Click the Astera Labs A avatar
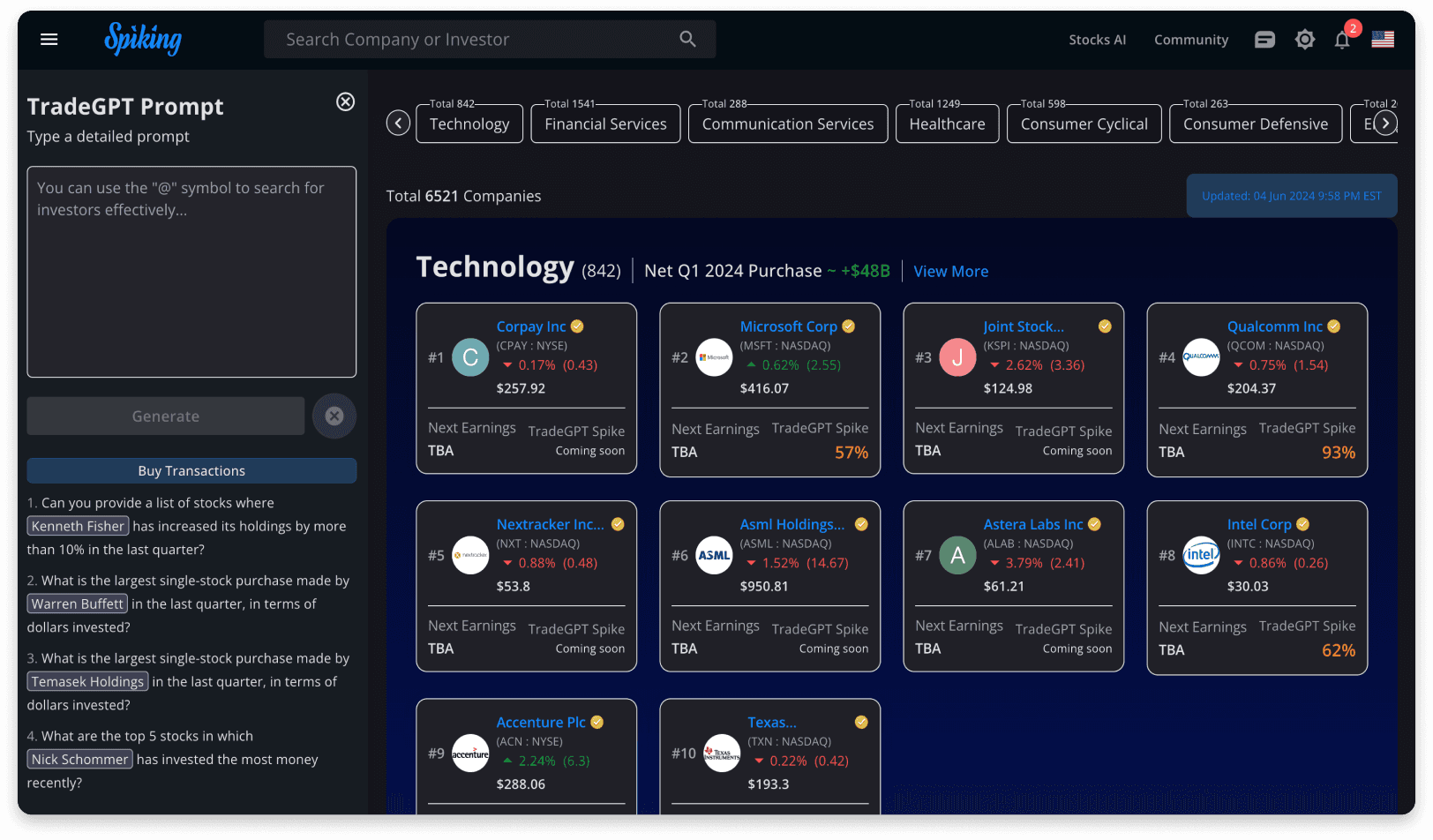The height and width of the screenshot is (840, 1433). 957,555
